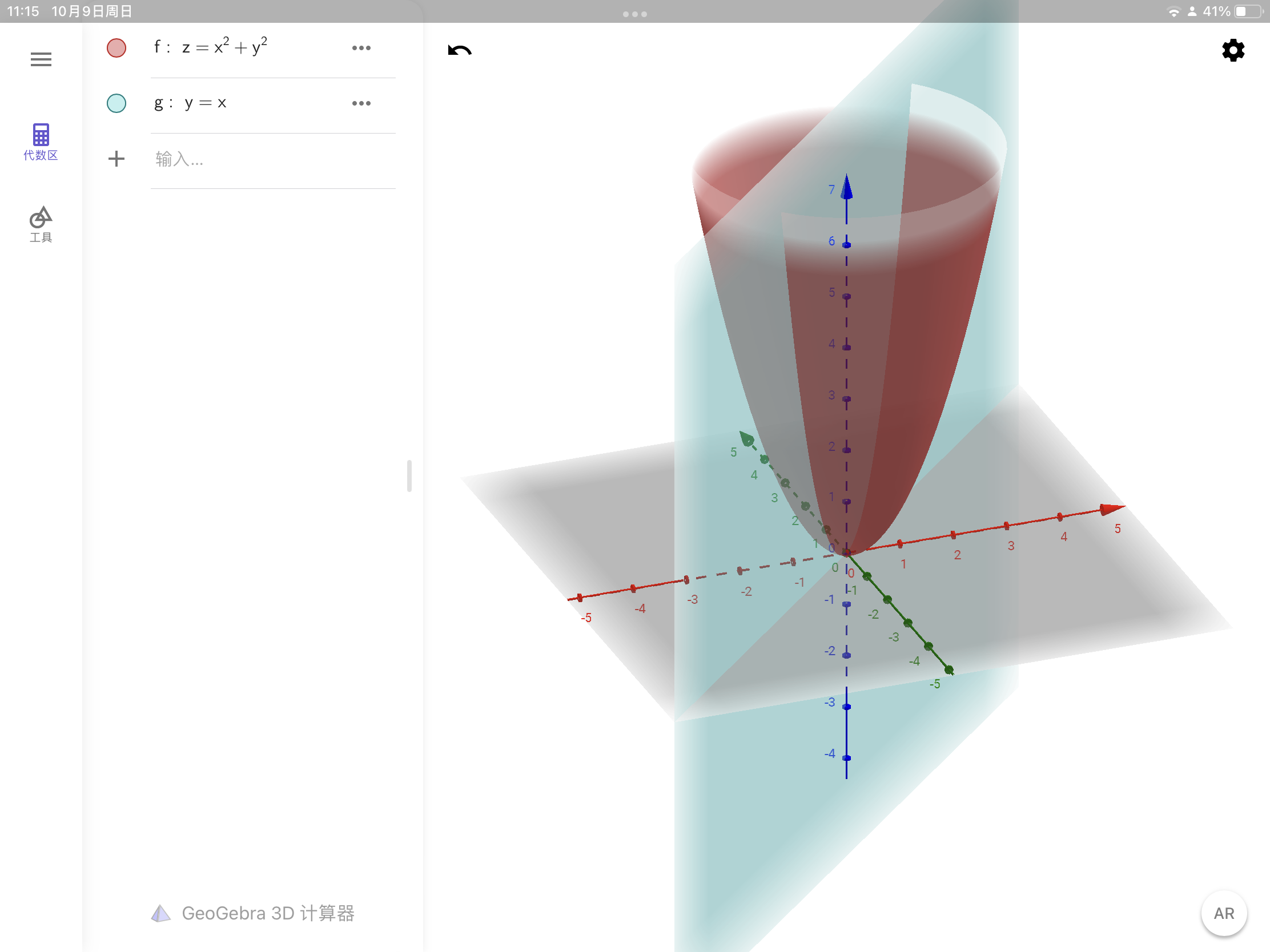
Task: Open more options for equation g
Action: coord(361,103)
